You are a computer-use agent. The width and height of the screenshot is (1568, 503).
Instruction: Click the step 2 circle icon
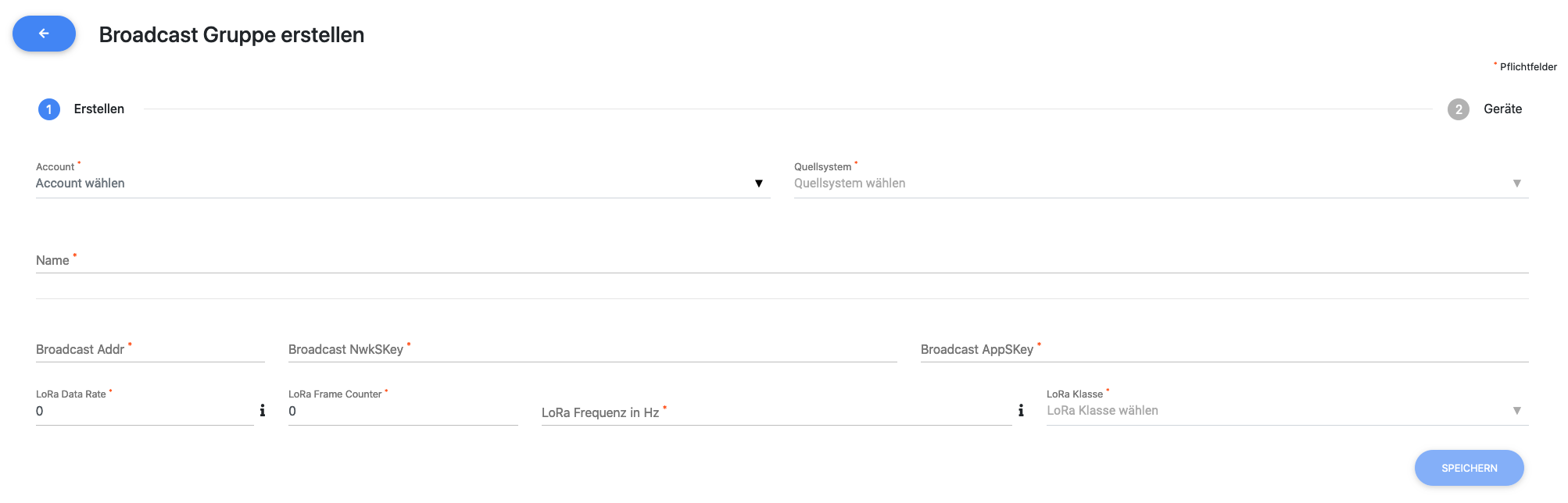[x=1458, y=109]
